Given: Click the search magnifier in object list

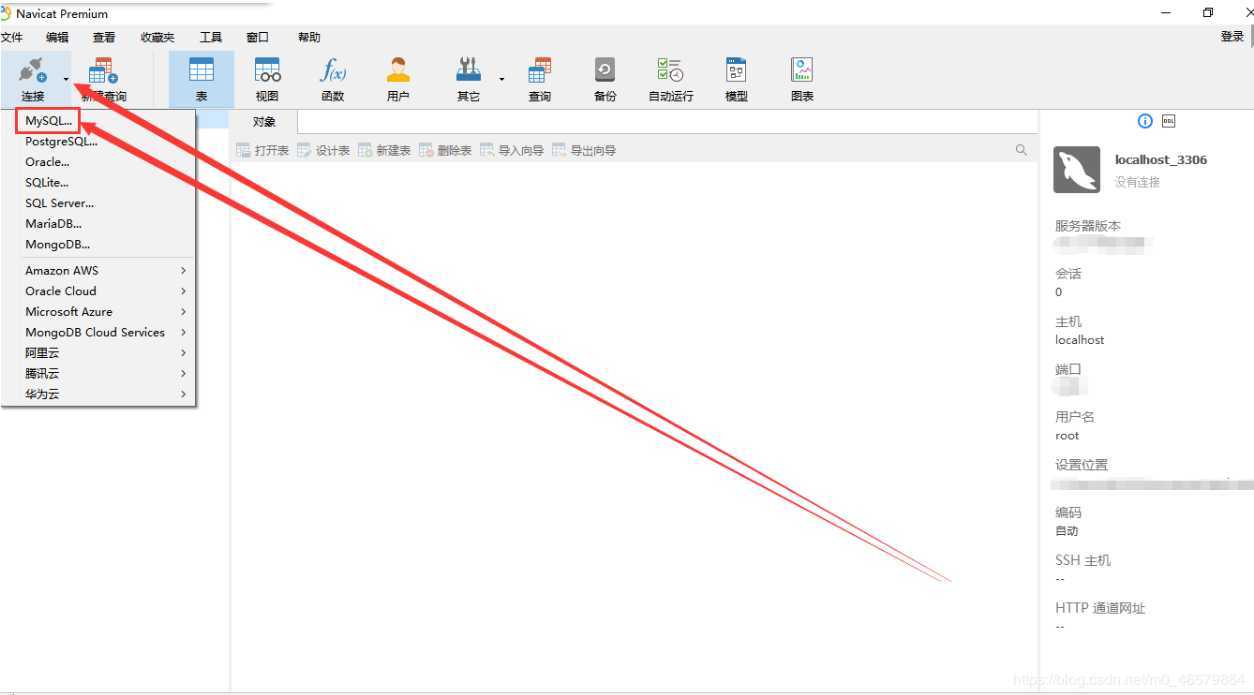Looking at the screenshot, I should (1021, 150).
